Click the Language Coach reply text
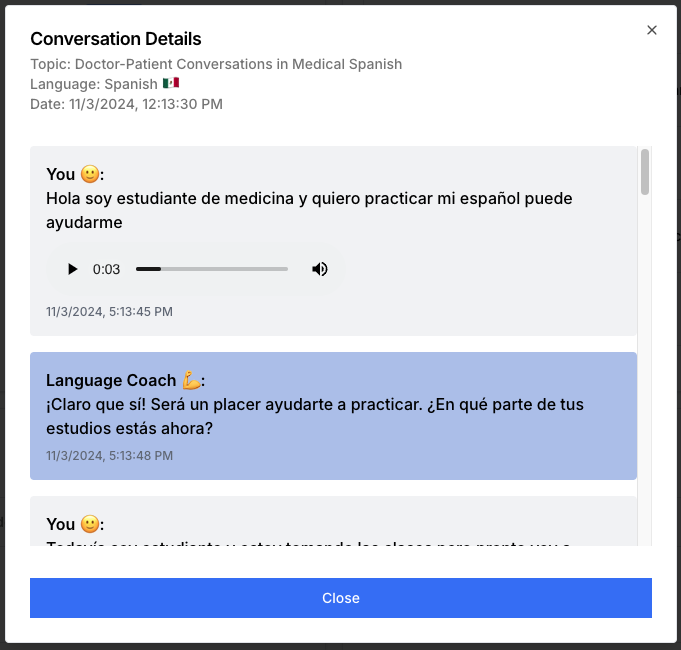The image size is (681, 650). (x=315, y=416)
